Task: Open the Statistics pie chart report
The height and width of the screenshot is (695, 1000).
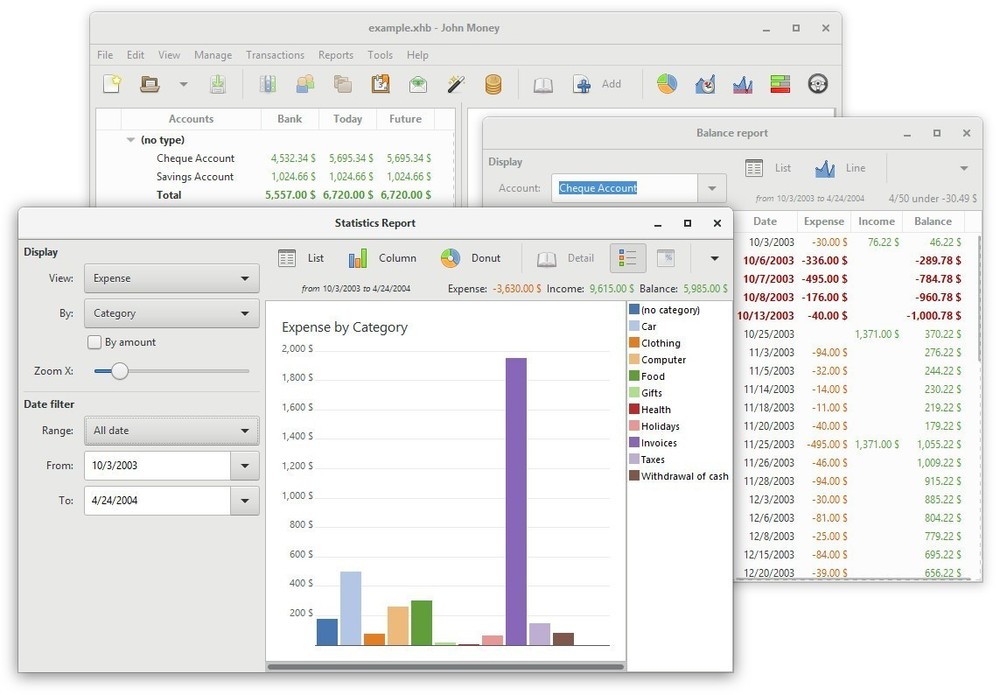Action: 666,84
